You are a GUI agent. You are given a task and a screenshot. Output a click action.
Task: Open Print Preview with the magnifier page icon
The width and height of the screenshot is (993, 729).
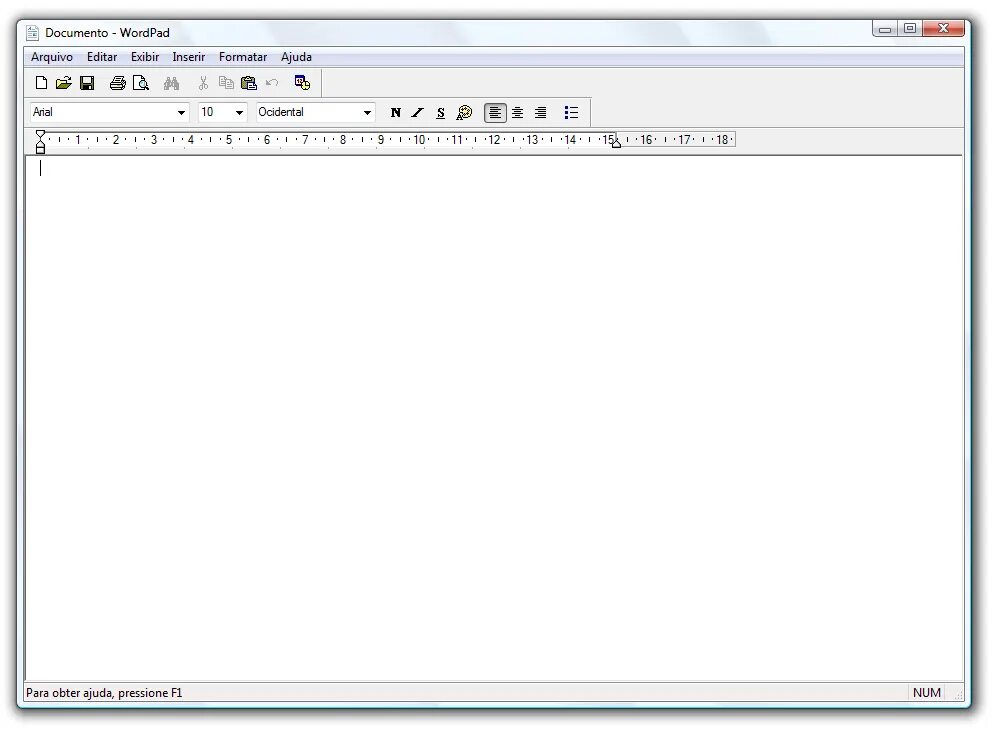pos(141,83)
